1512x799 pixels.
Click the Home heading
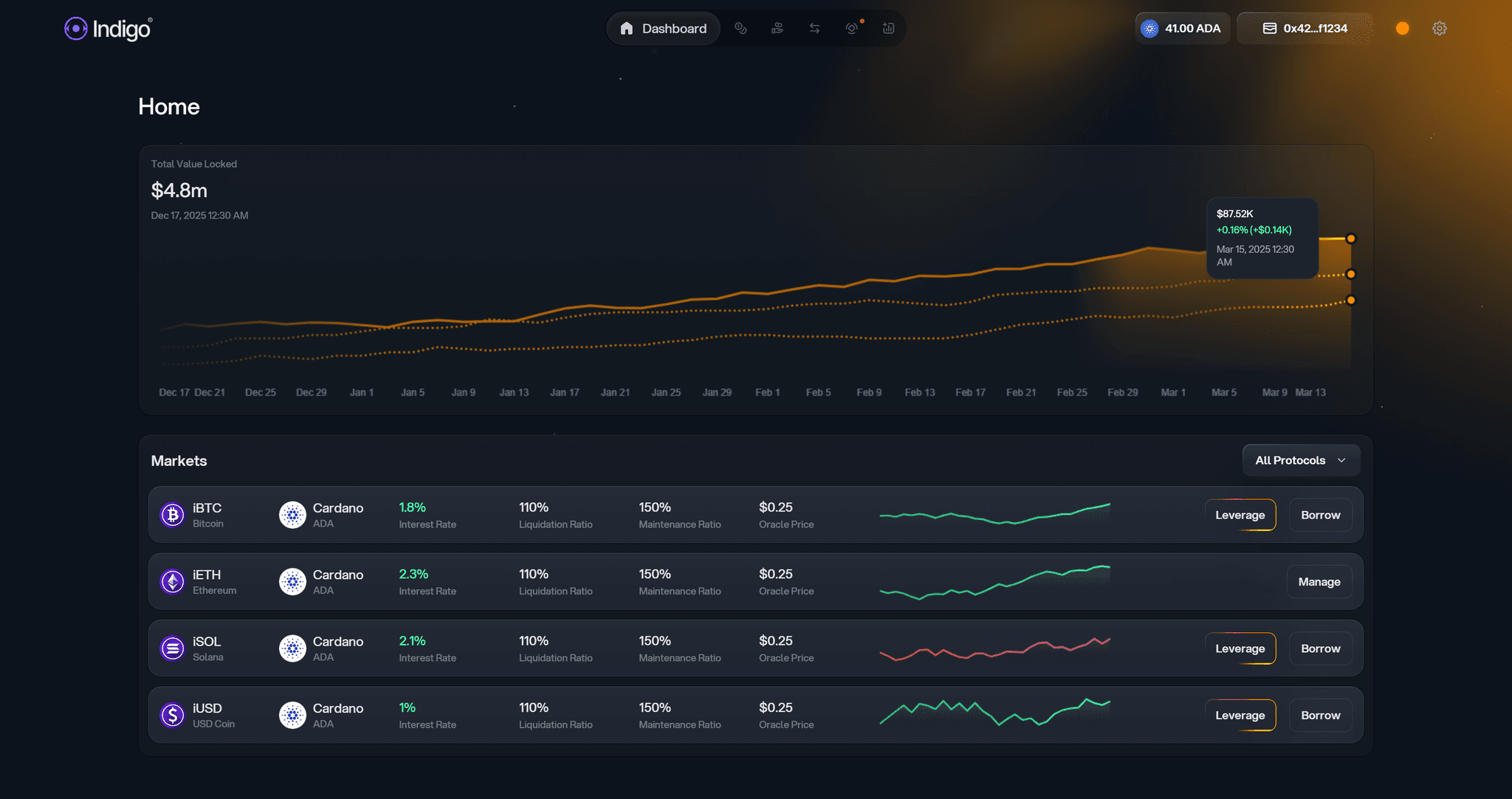pyautogui.click(x=168, y=106)
